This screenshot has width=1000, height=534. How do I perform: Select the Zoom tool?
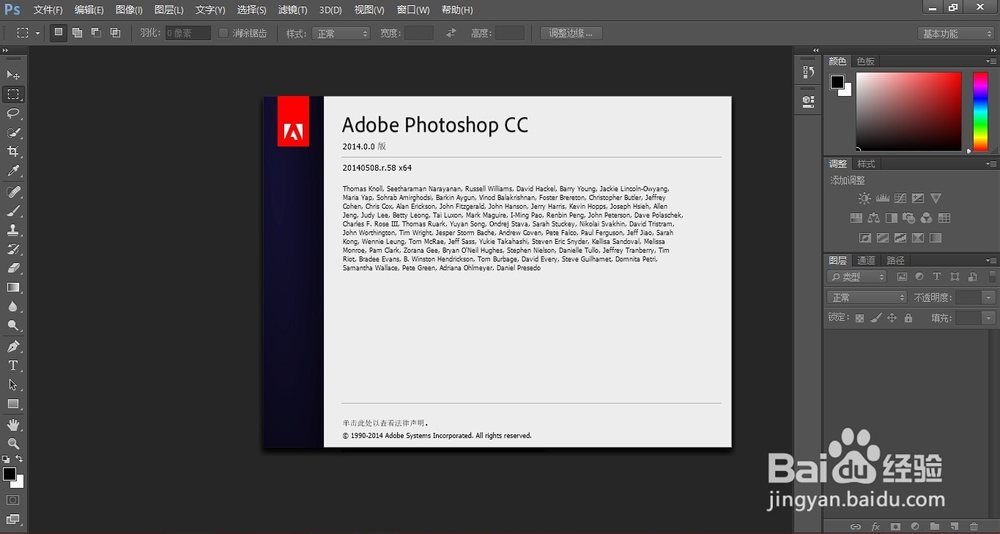click(13, 444)
